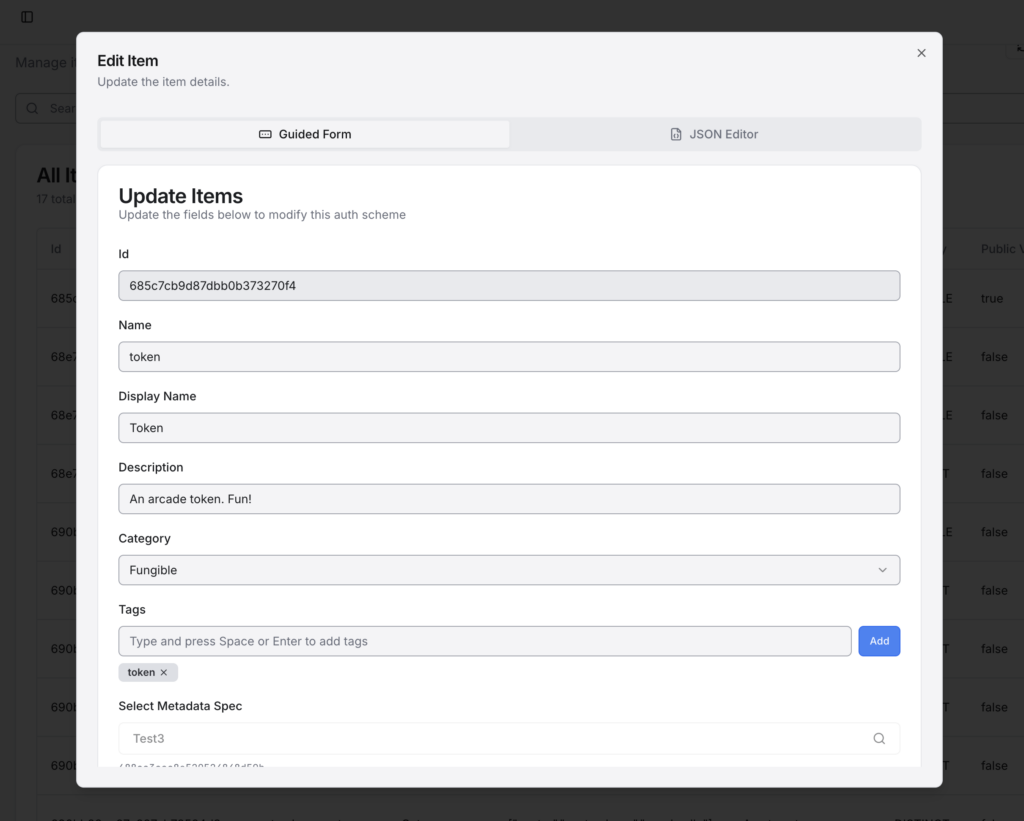The image size is (1024, 821).
Task: Edit the Description field text
Action: 509,499
